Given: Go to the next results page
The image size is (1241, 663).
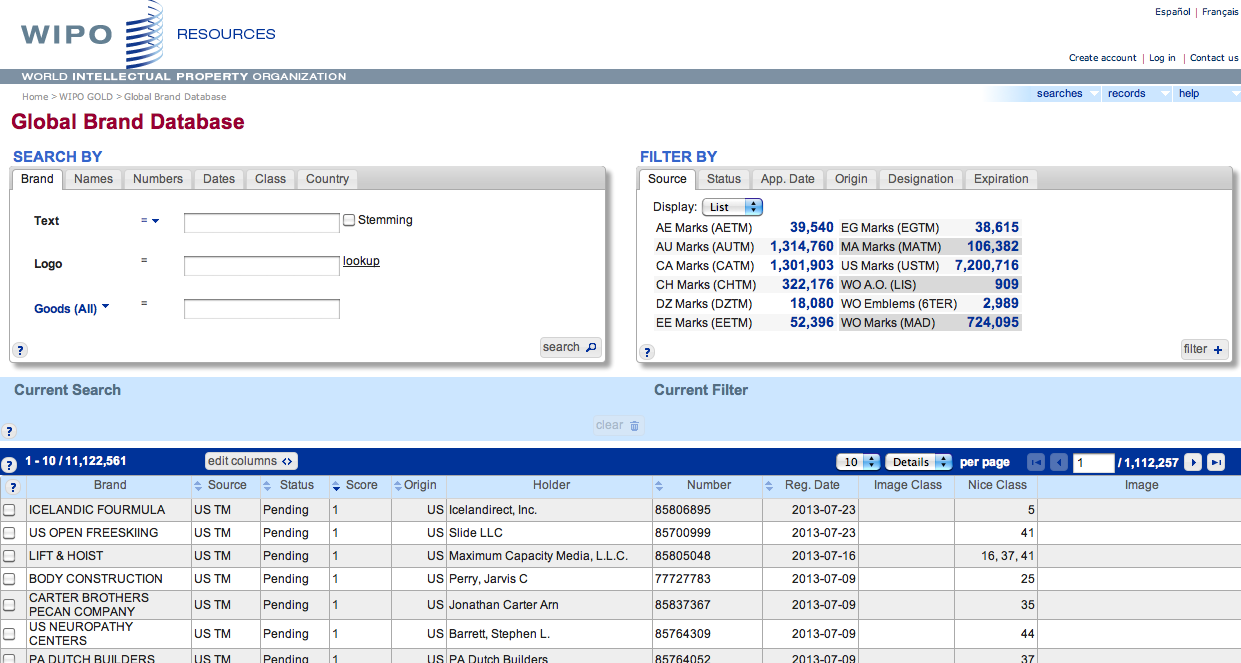Looking at the screenshot, I should [1193, 462].
